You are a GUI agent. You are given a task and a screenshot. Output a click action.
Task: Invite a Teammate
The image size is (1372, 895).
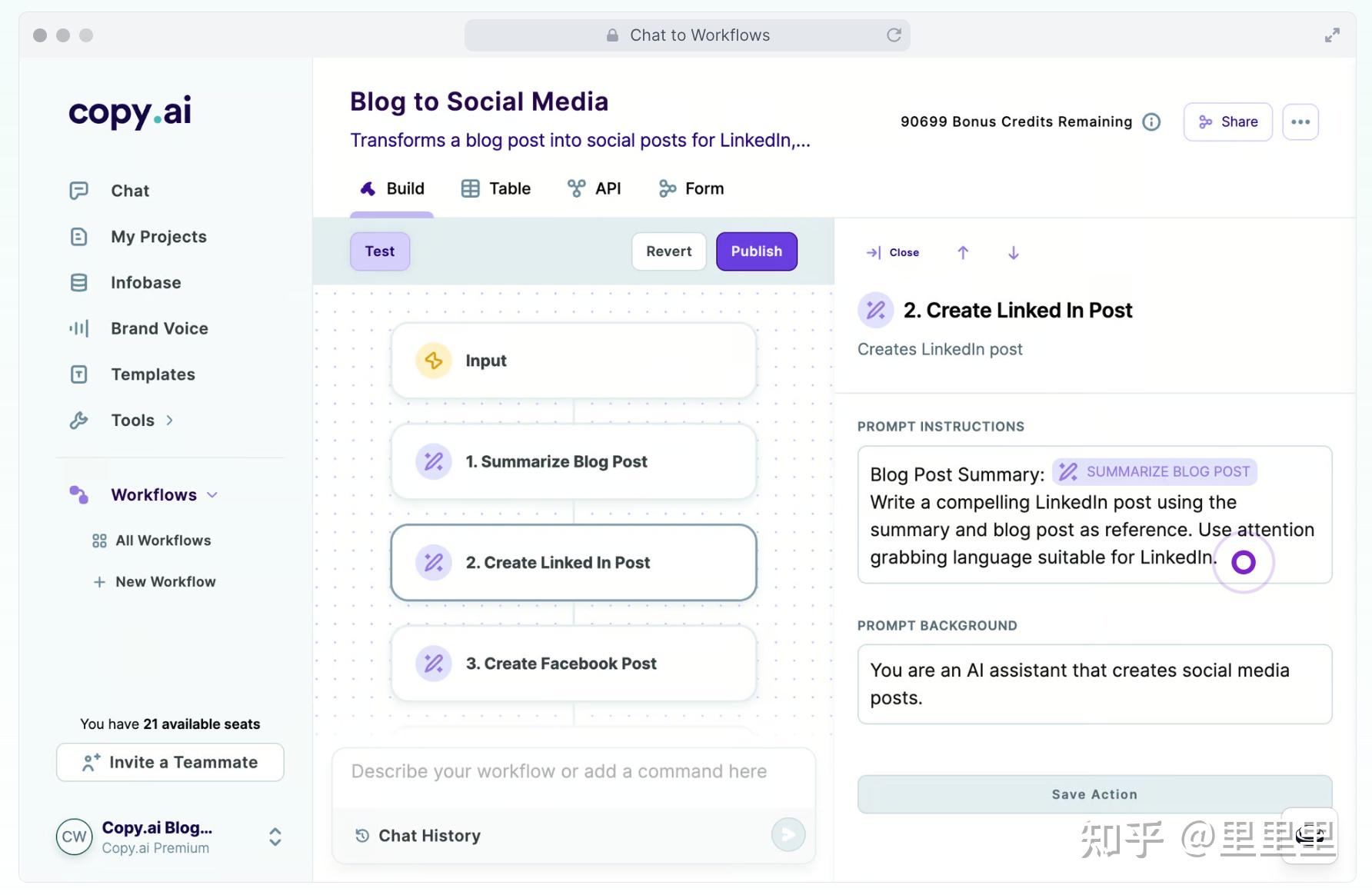pyautogui.click(x=170, y=763)
